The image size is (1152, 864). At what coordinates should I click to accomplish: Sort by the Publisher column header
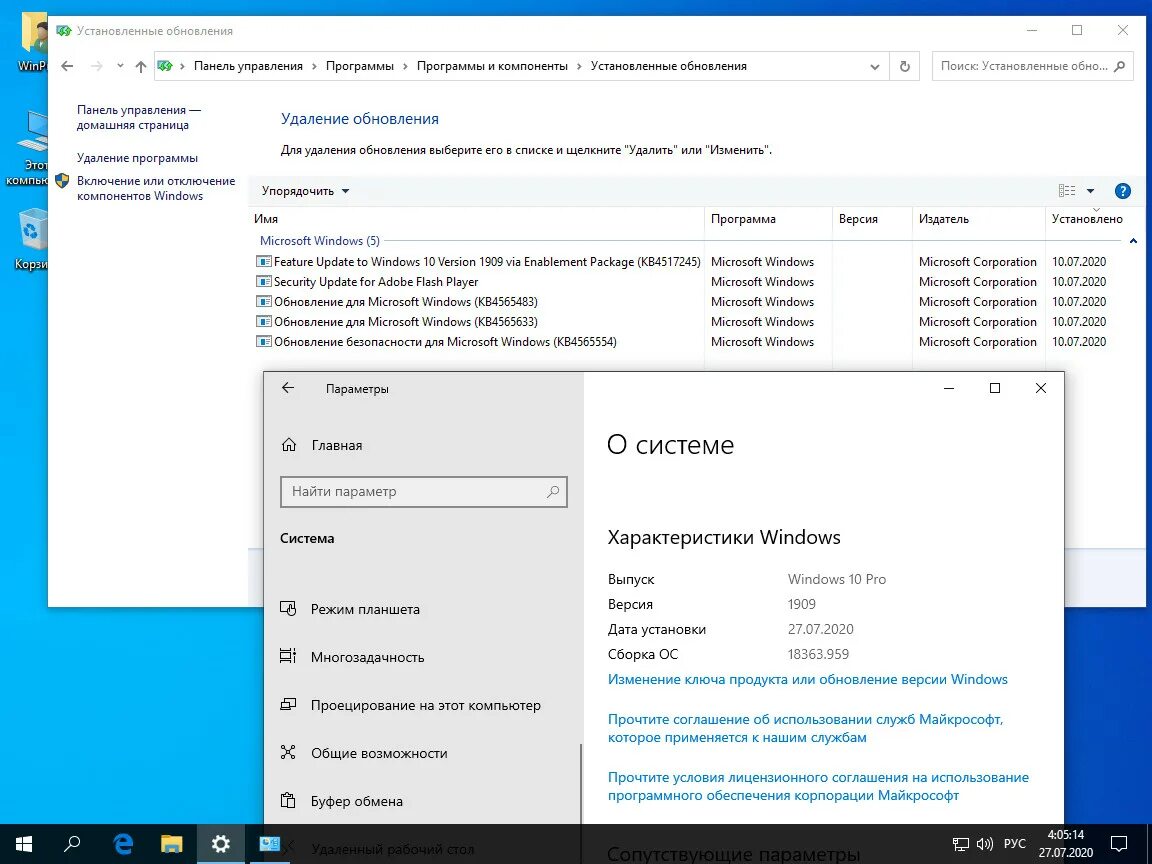click(979, 219)
